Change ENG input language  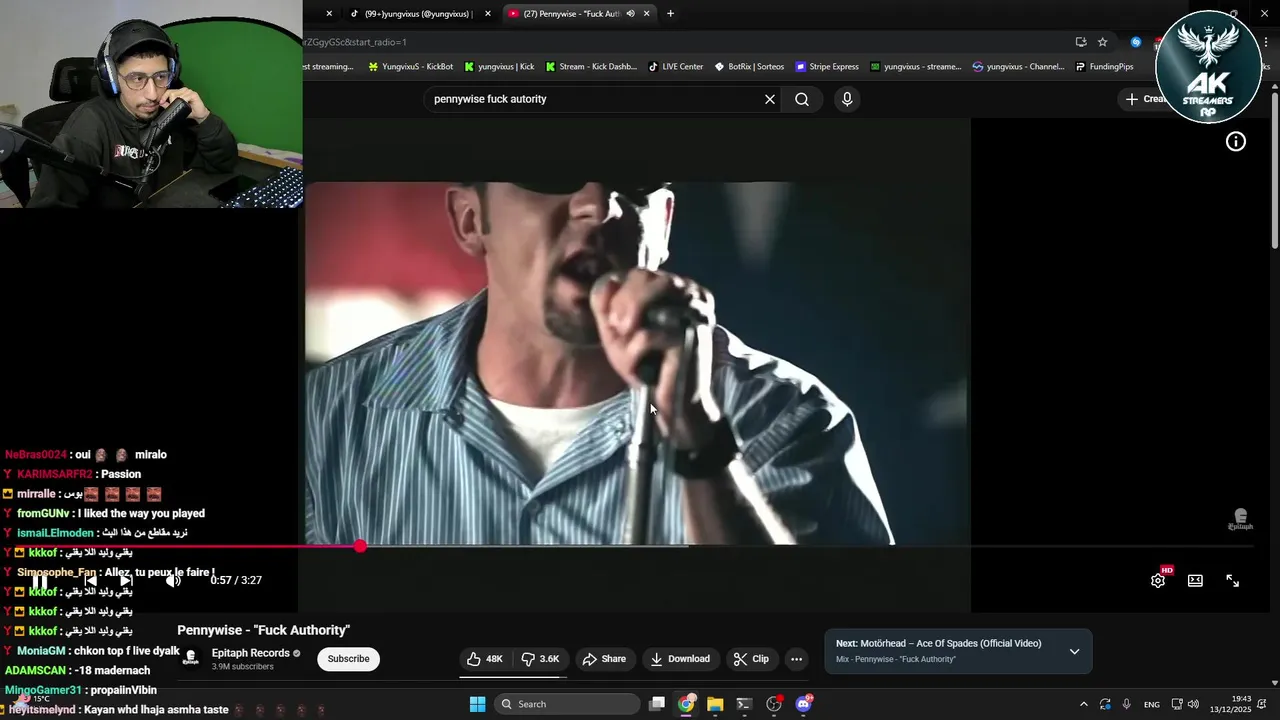click(1152, 704)
